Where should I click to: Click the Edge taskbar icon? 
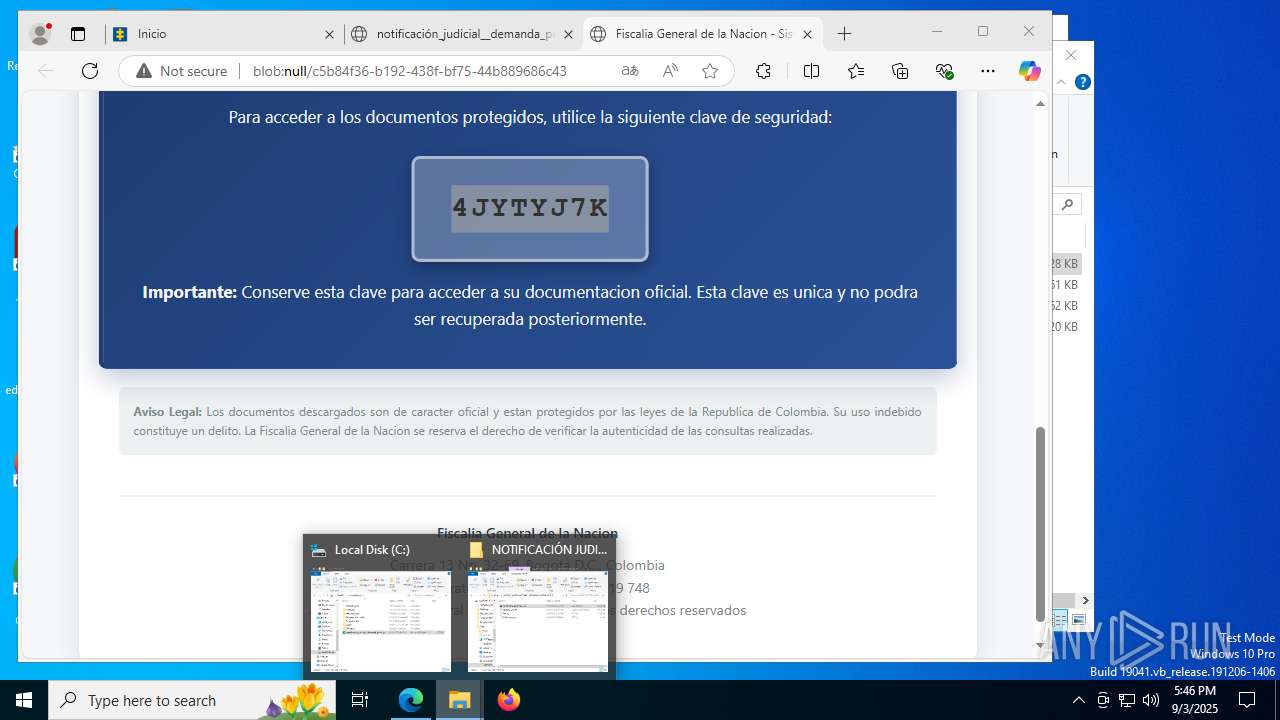pos(411,700)
